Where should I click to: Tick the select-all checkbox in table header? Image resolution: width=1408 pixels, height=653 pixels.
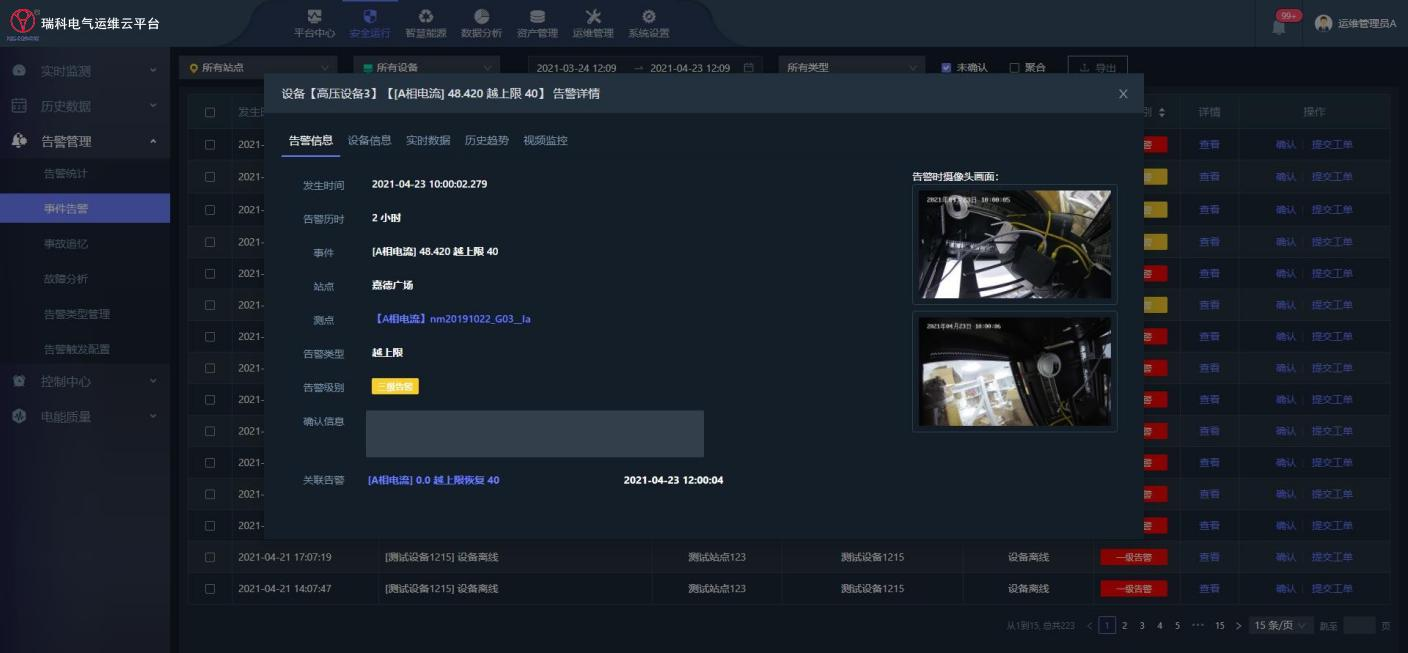point(210,112)
